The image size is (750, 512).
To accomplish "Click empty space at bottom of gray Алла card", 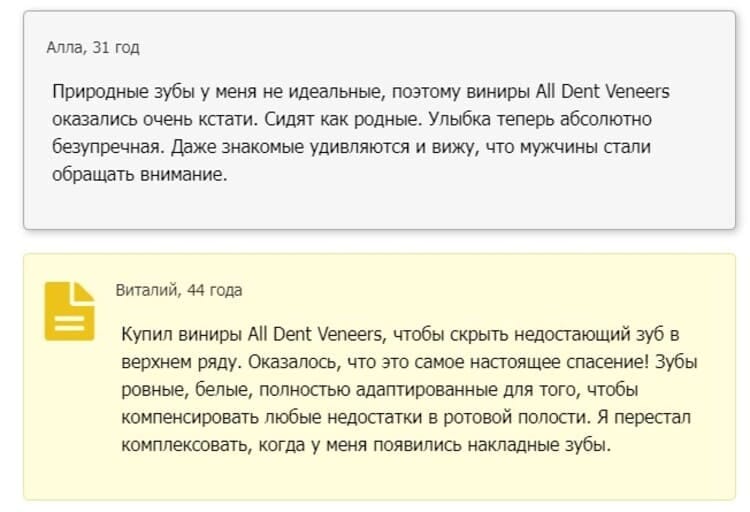I will (x=379, y=207).
